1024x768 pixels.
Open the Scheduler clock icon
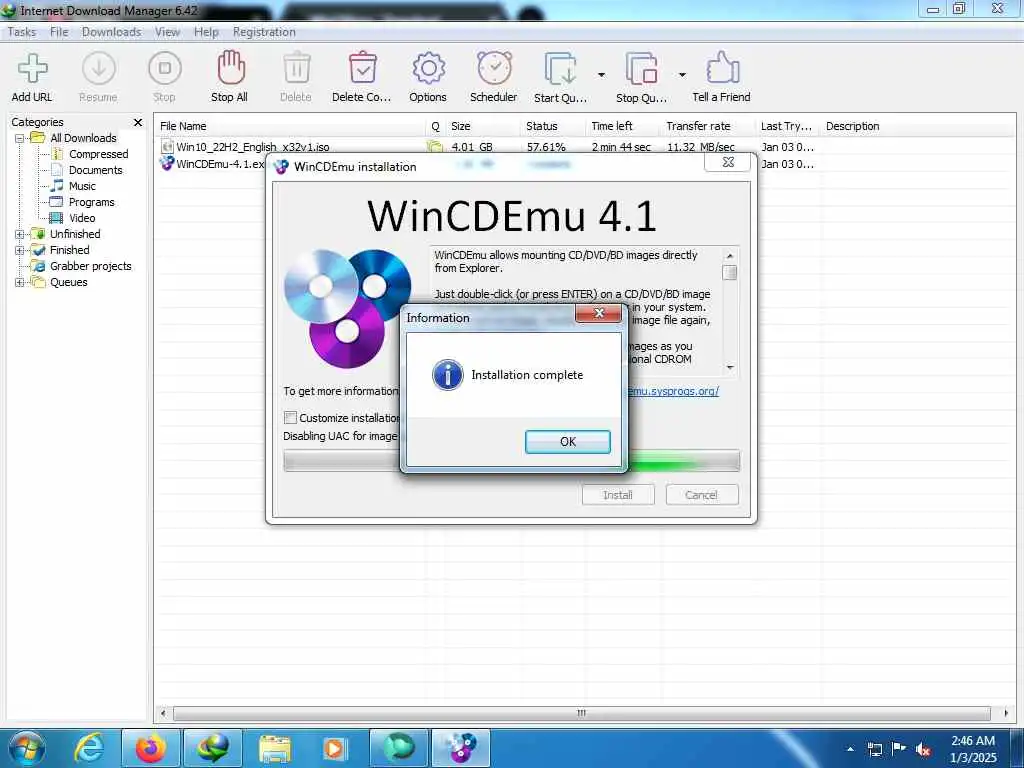[494, 68]
